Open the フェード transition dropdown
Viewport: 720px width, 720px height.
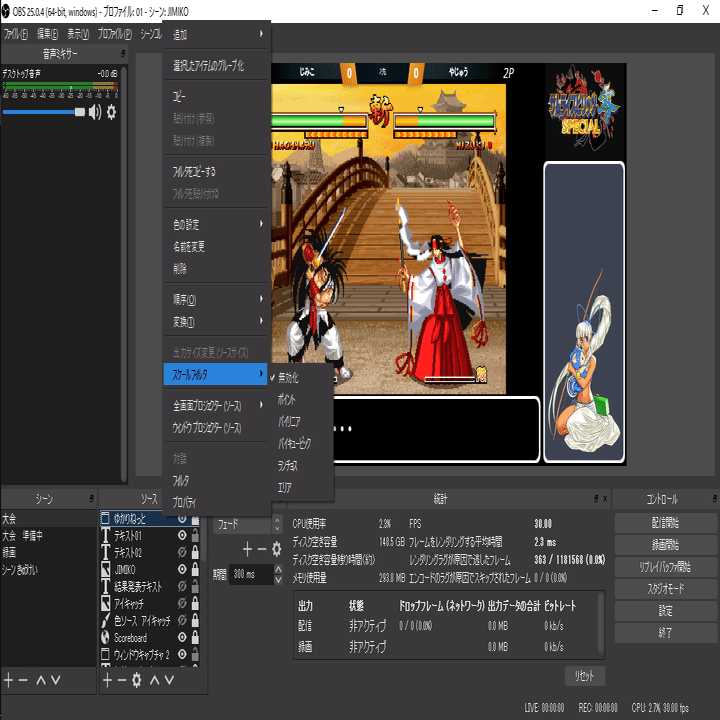(x=247, y=524)
